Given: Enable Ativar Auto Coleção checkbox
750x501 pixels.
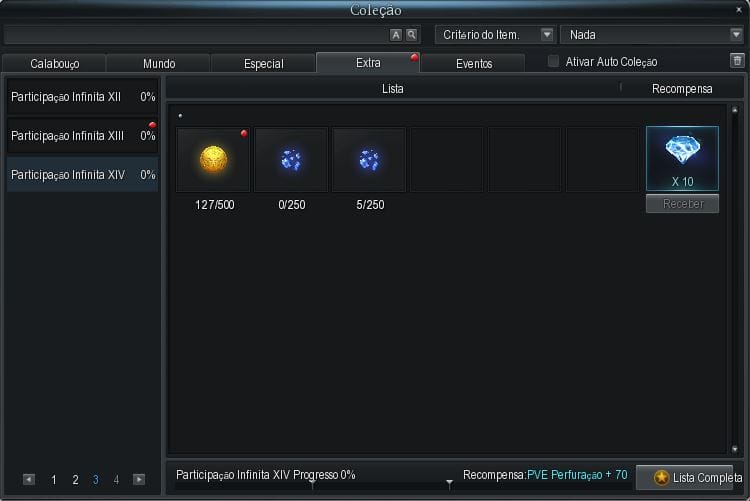Looking at the screenshot, I should pos(553,61).
